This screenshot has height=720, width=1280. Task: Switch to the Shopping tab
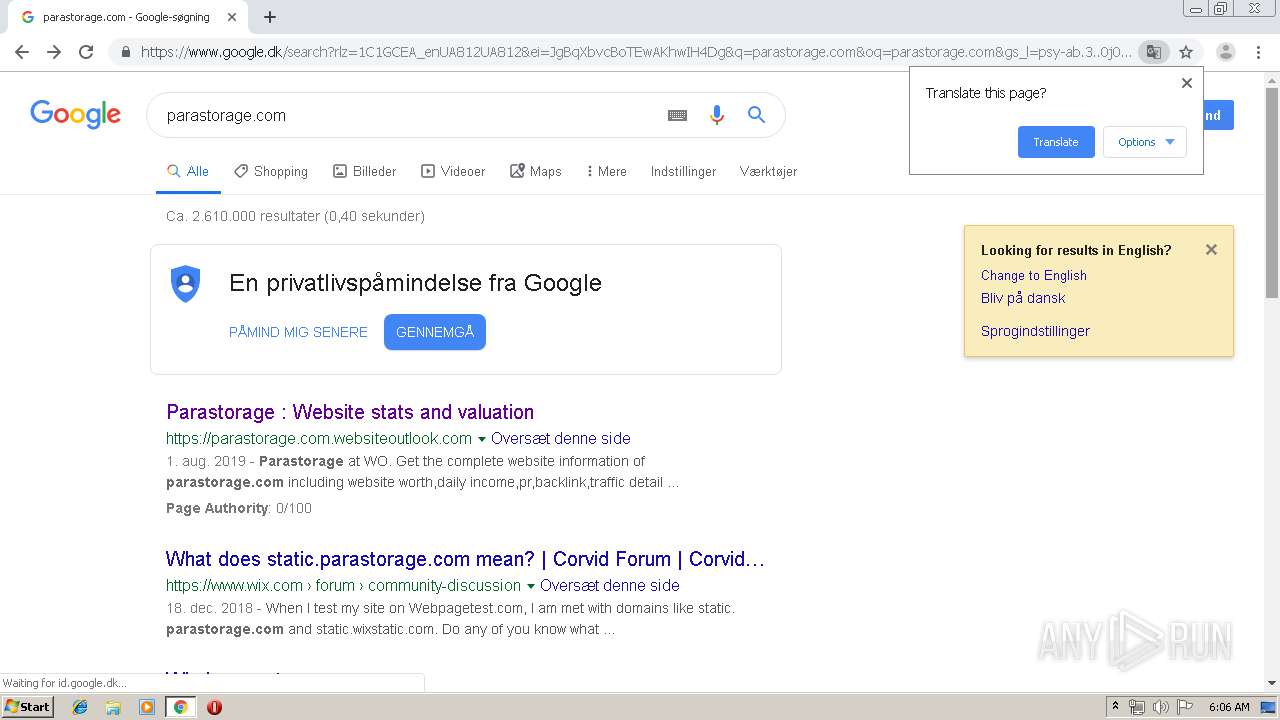[271, 171]
